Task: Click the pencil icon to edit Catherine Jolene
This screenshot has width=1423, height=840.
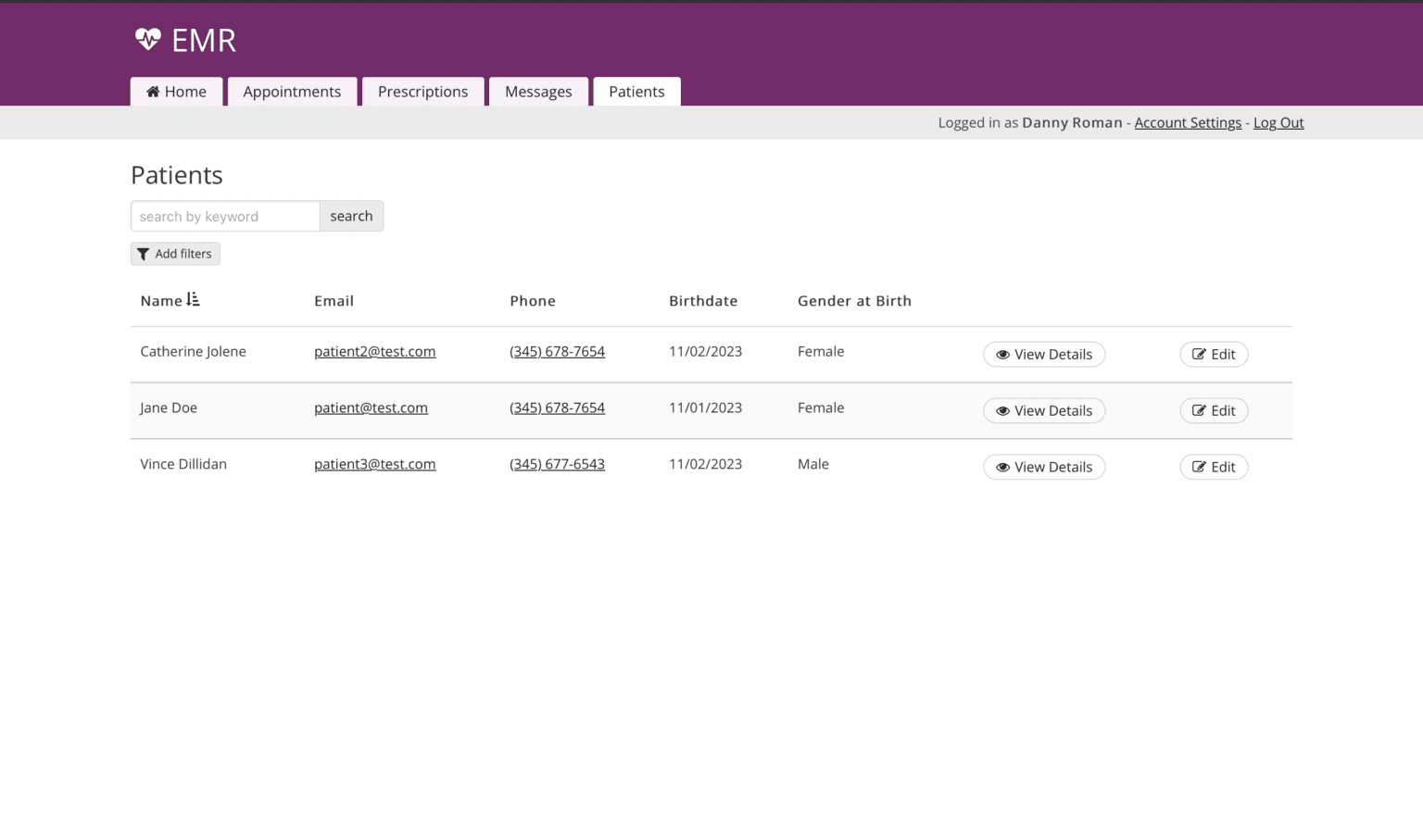Action: coord(1200,354)
